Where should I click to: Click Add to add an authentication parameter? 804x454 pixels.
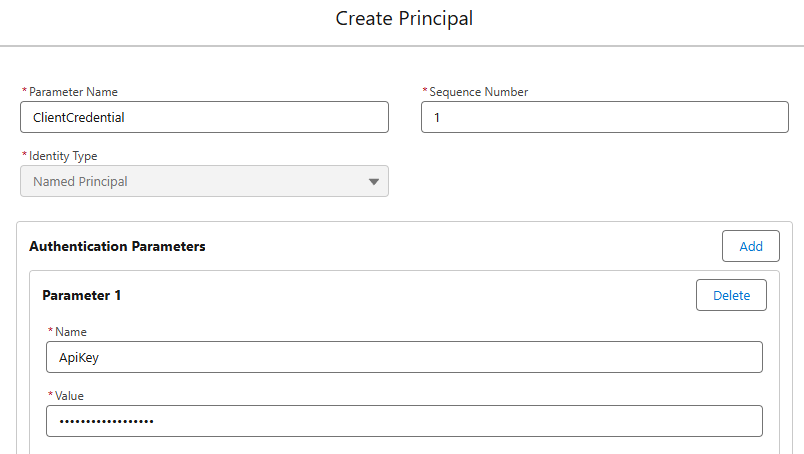[x=750, y=246]
